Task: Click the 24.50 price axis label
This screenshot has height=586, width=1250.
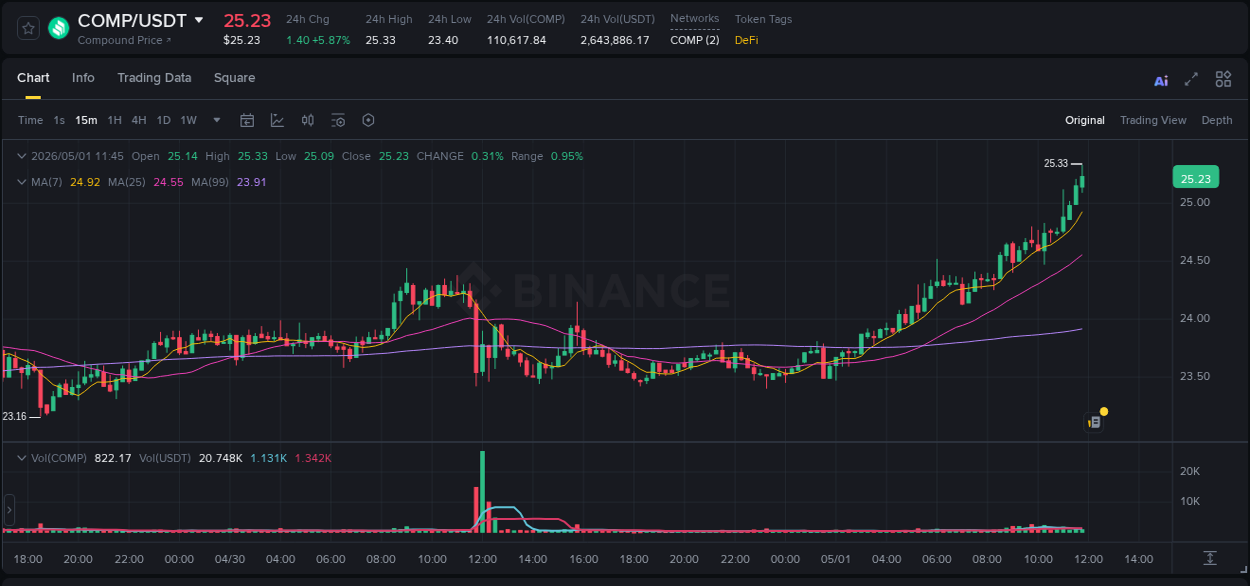Action: pos(1195,260)
